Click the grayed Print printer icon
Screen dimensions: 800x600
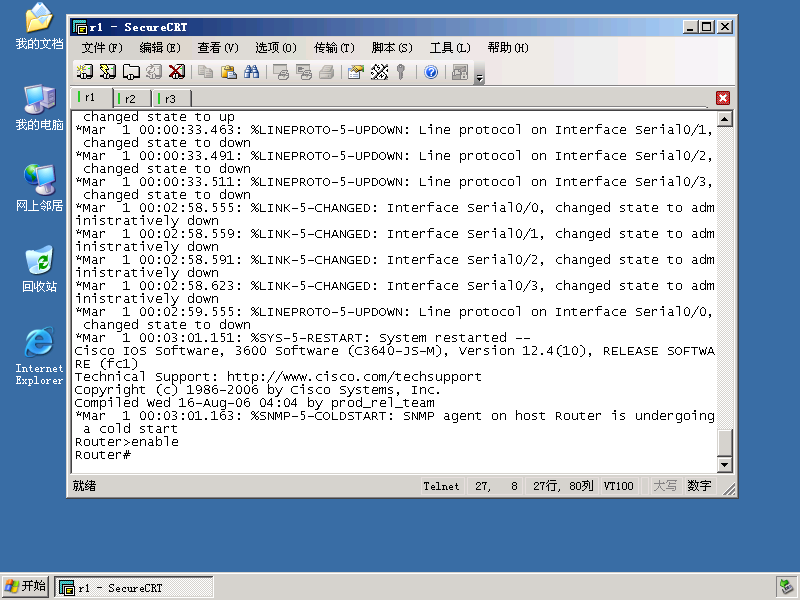tap(327, 72)
